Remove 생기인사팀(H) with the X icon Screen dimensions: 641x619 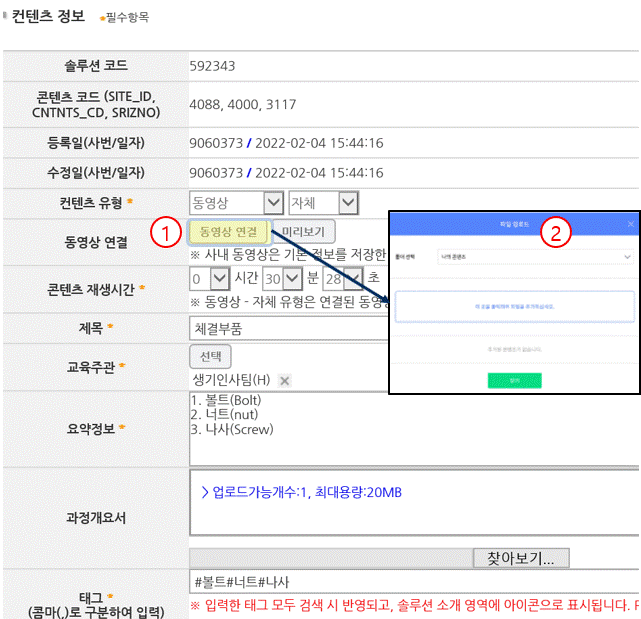(285, 380)
